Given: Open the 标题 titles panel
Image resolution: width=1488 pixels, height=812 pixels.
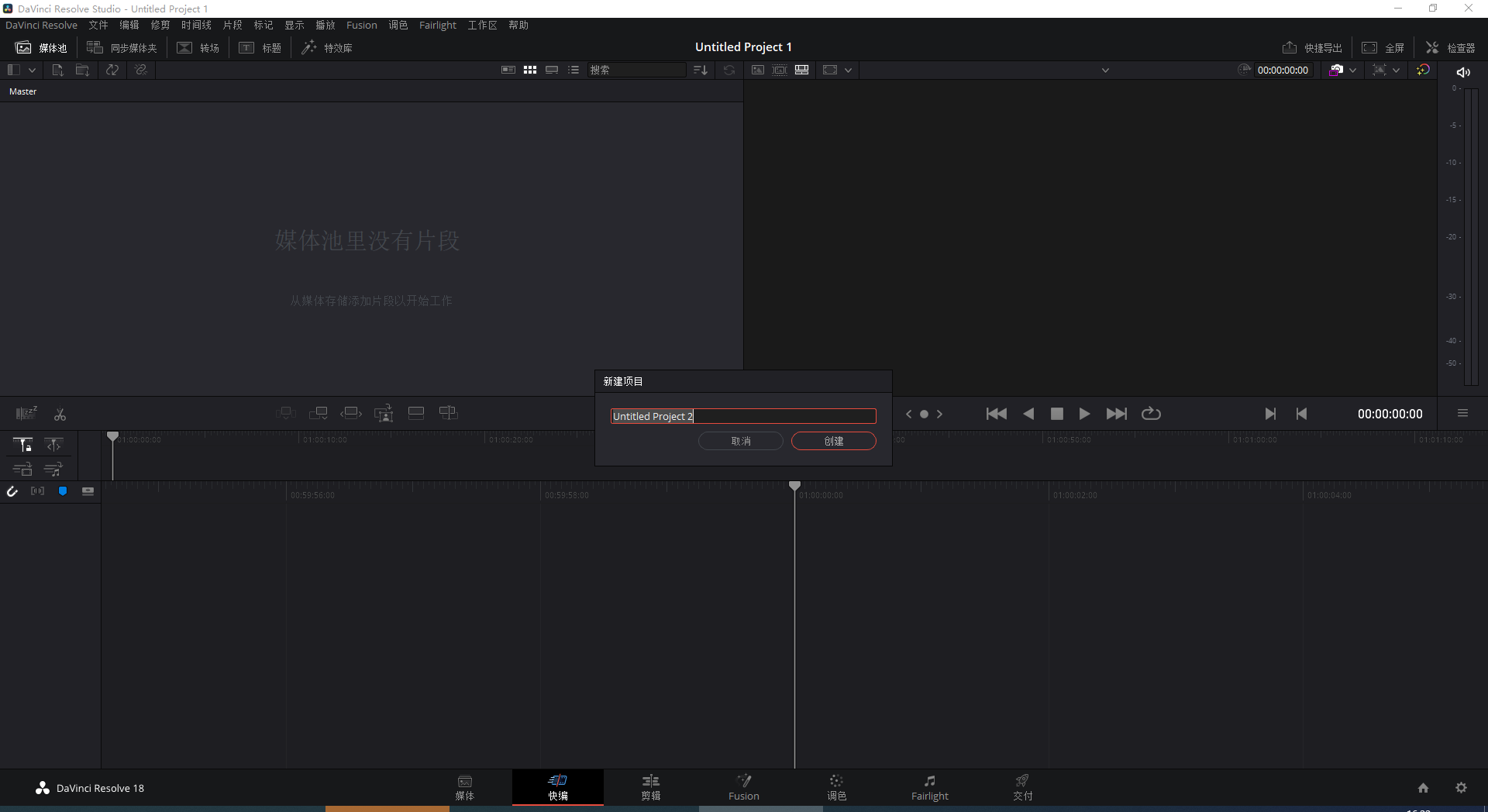Looking at the screenshot, I should point(260,47).
